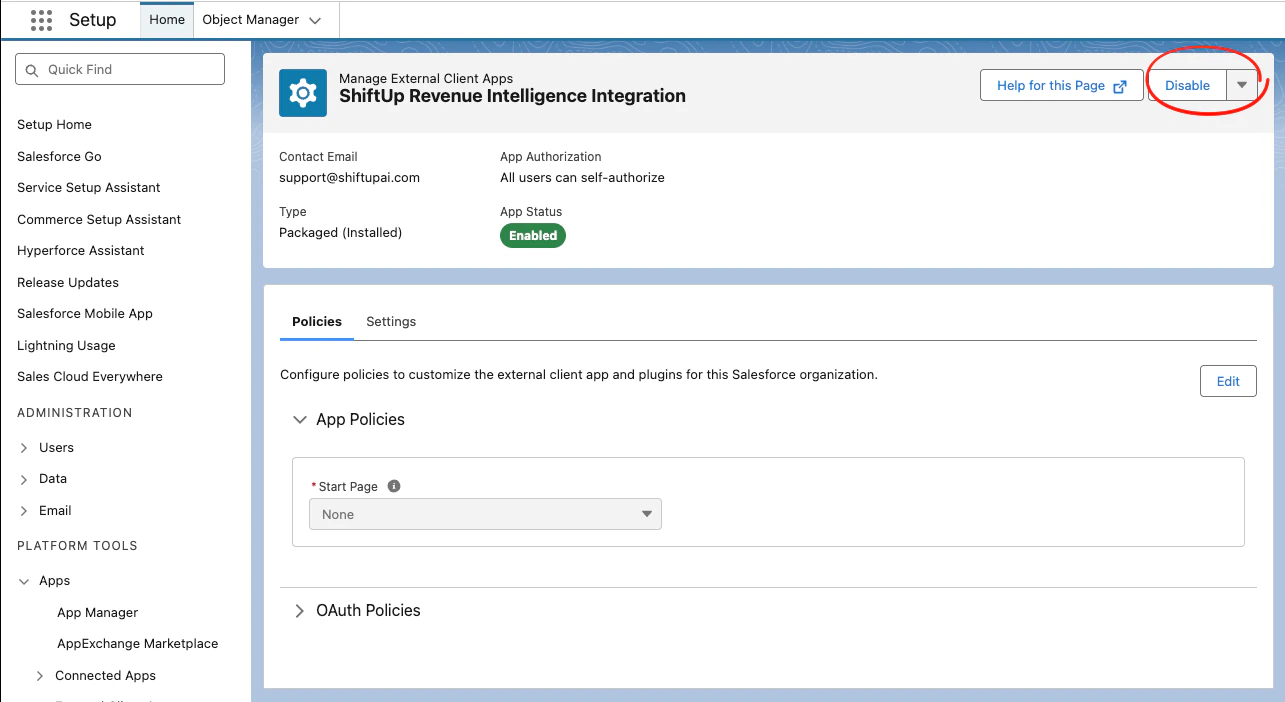Click the ADMINISTRATION section heading

[x=75, y=413]
